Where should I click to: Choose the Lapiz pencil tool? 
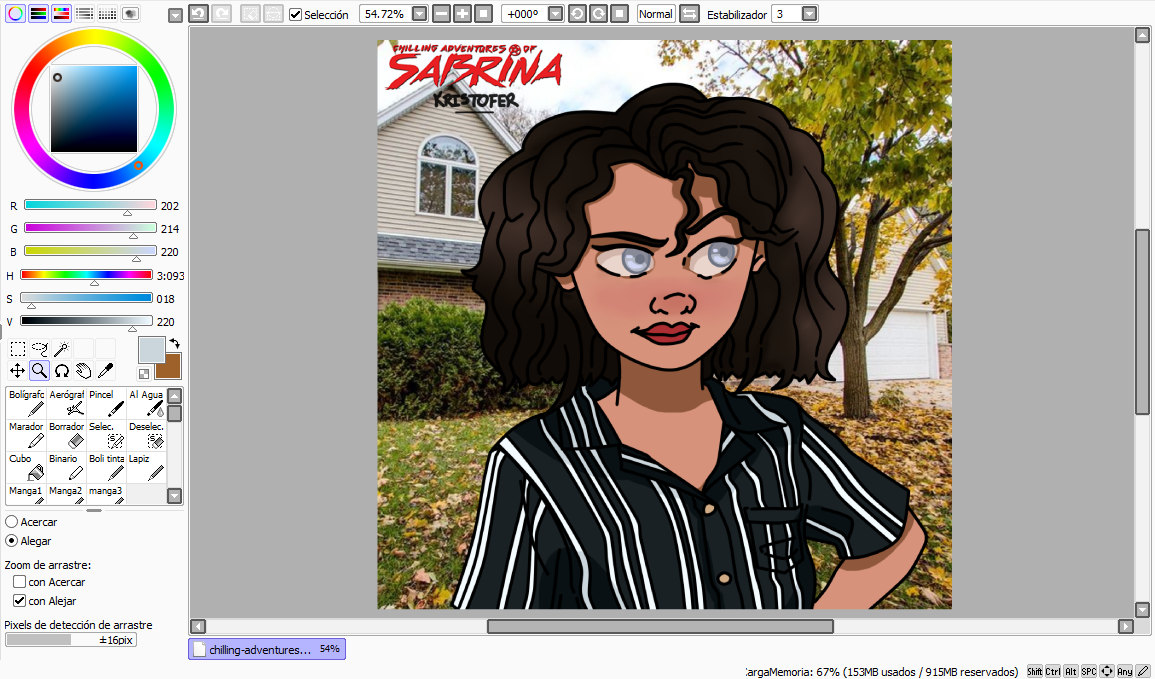[x=146, y=467]
